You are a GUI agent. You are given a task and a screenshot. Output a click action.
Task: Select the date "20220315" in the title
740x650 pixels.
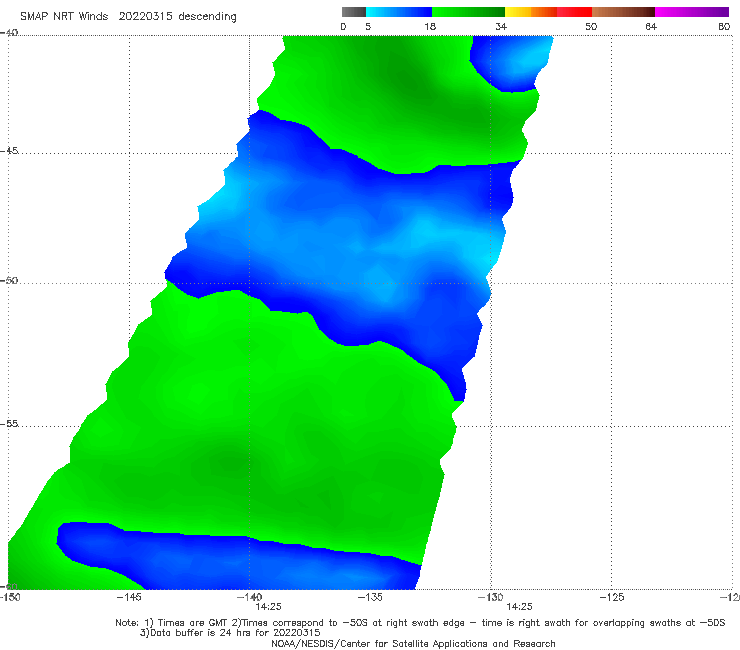pyautogui.click(x=145, y=16)
